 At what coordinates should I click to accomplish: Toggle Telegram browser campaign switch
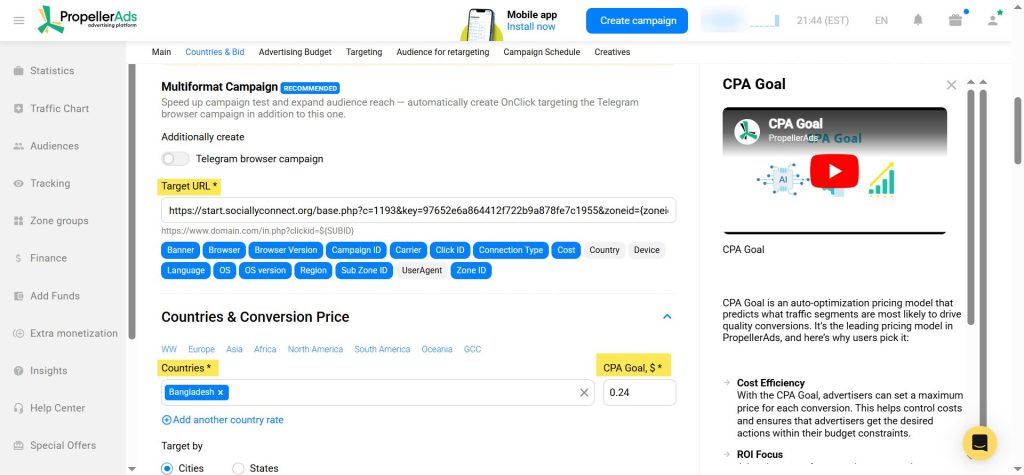tap(175, 159)
